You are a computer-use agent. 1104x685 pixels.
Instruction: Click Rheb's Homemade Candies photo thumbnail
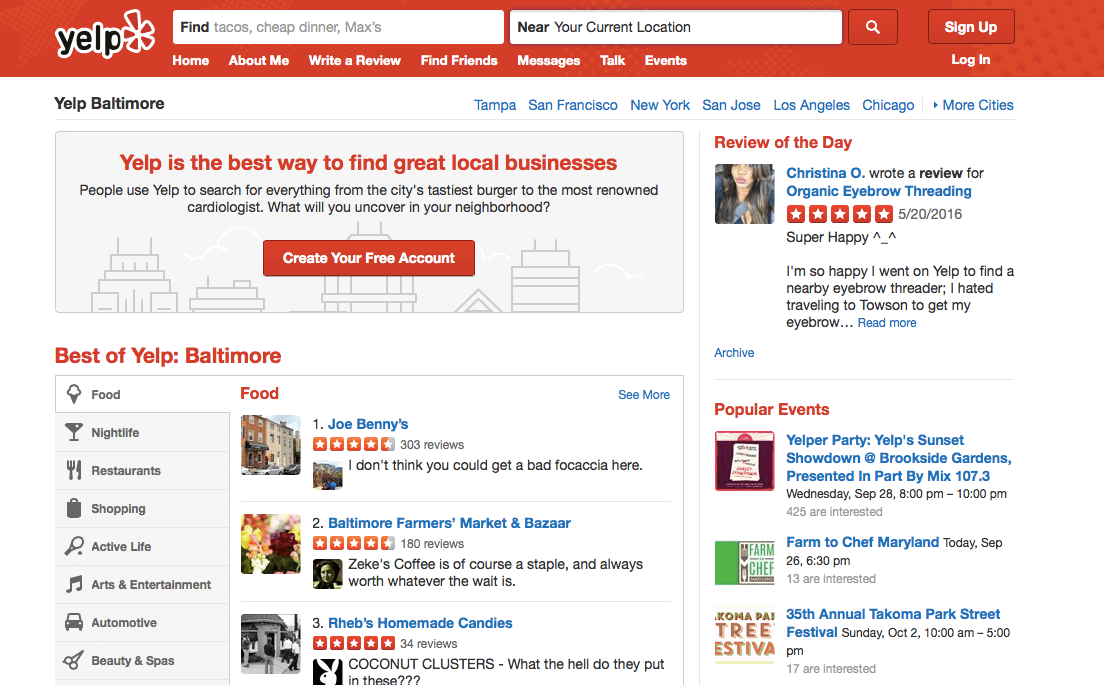pyautogui.click(x=270, y=644)
